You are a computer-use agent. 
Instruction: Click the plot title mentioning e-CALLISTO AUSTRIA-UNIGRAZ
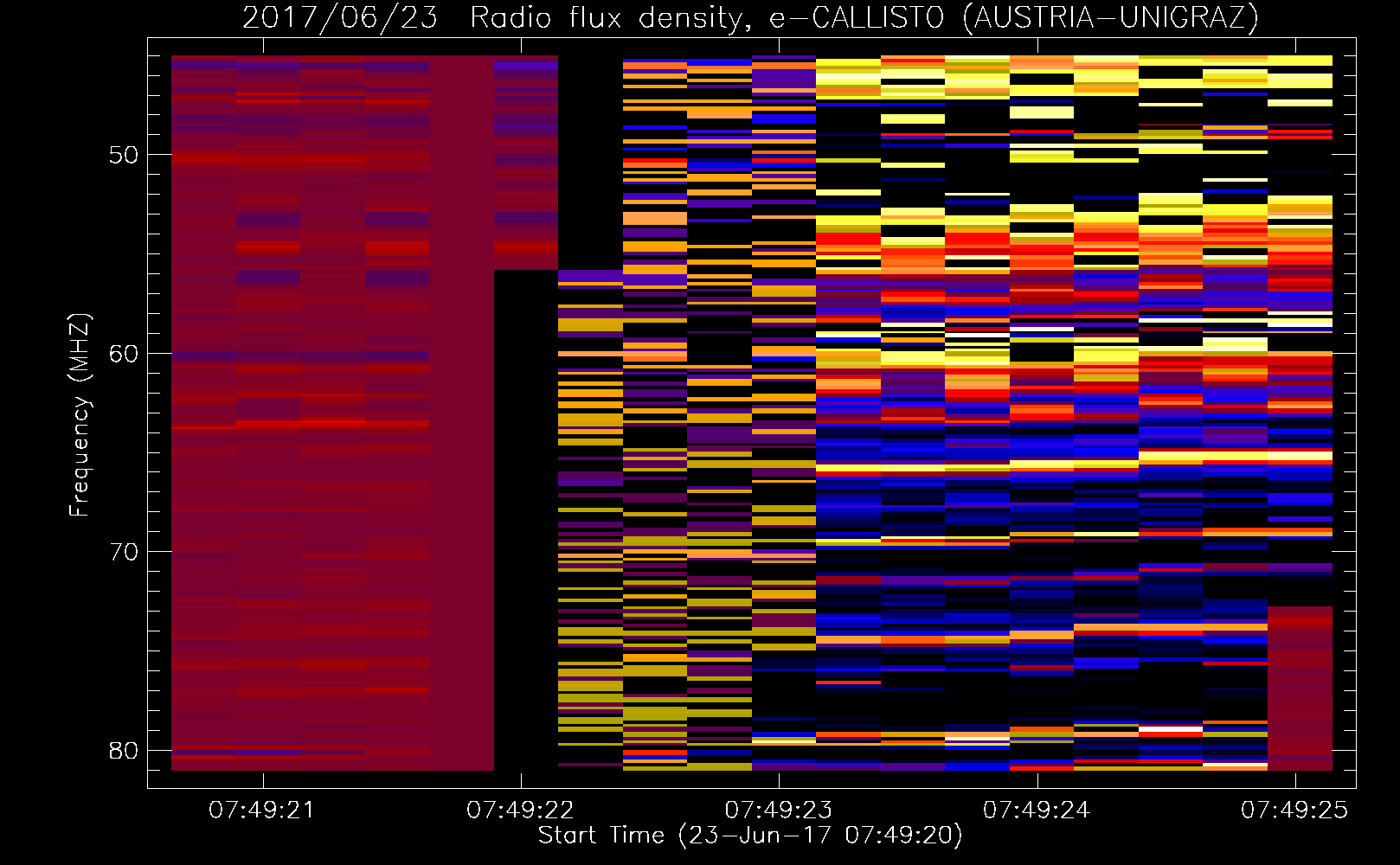tap(750, 17)
